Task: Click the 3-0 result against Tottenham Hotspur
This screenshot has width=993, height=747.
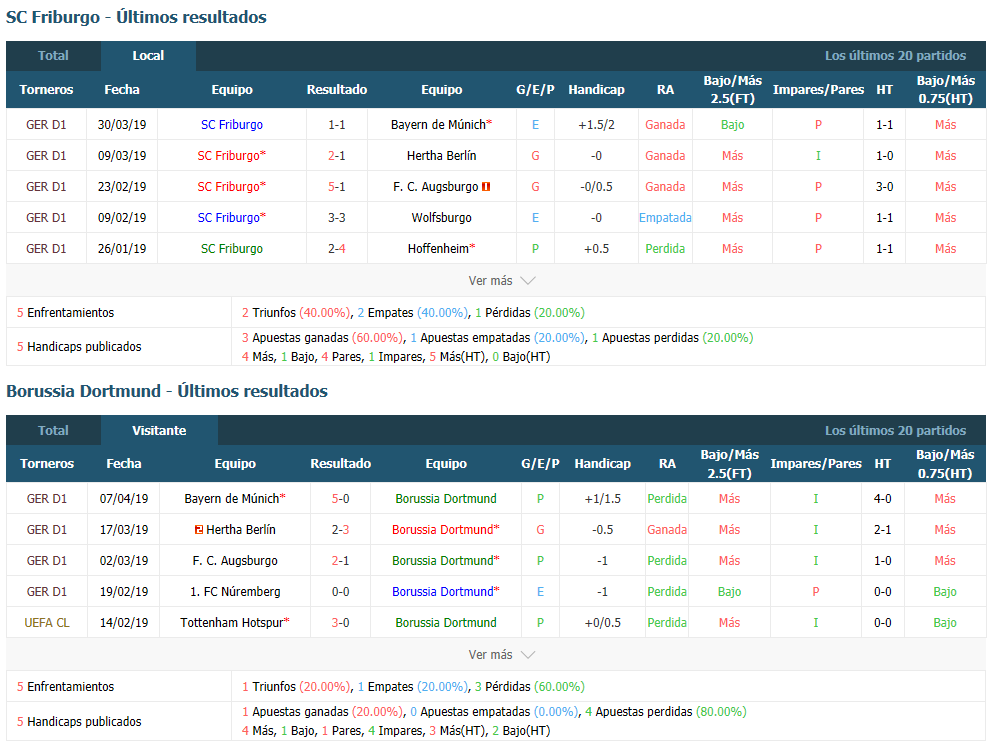Action: (341, 623)
